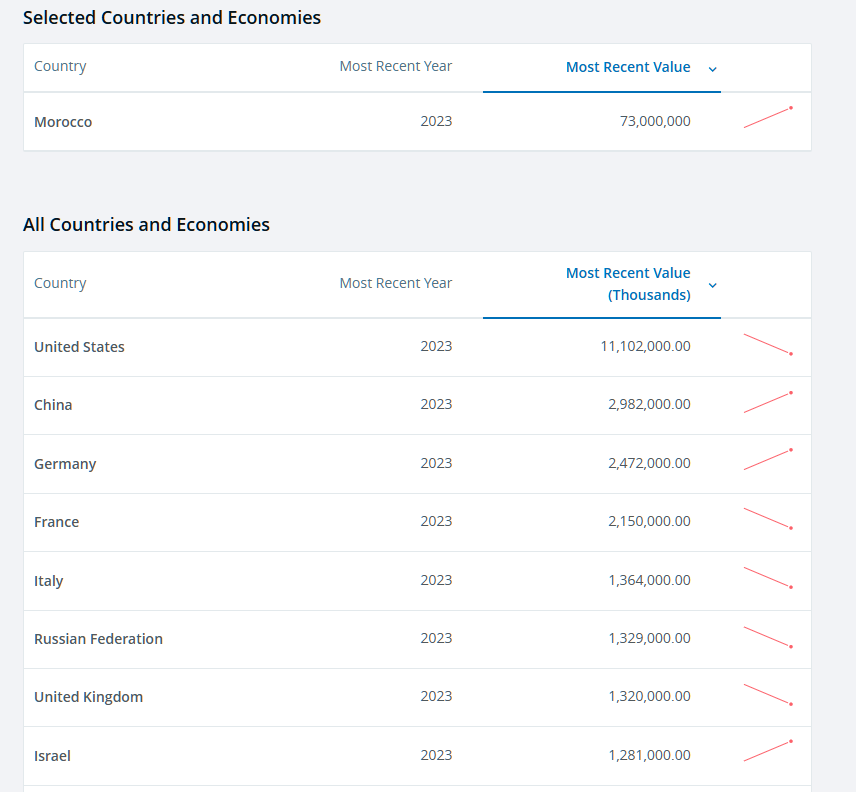This screenshot has width=856, height=792.
Task: Sort by Most Recent Value (Thousands) header
Action: click(628, 284)
